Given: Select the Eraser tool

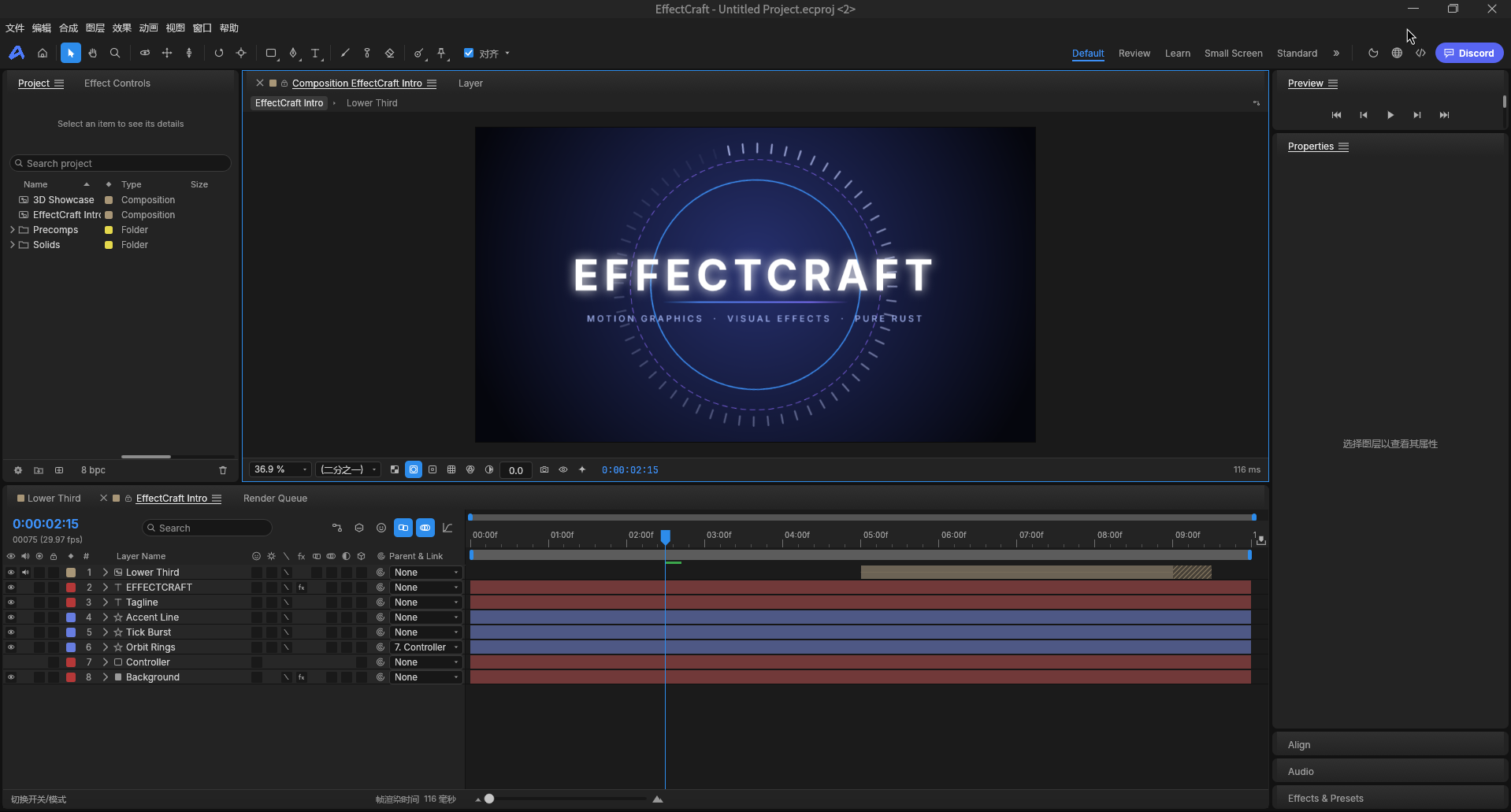Looking at the screenshot, I should 389,53.
